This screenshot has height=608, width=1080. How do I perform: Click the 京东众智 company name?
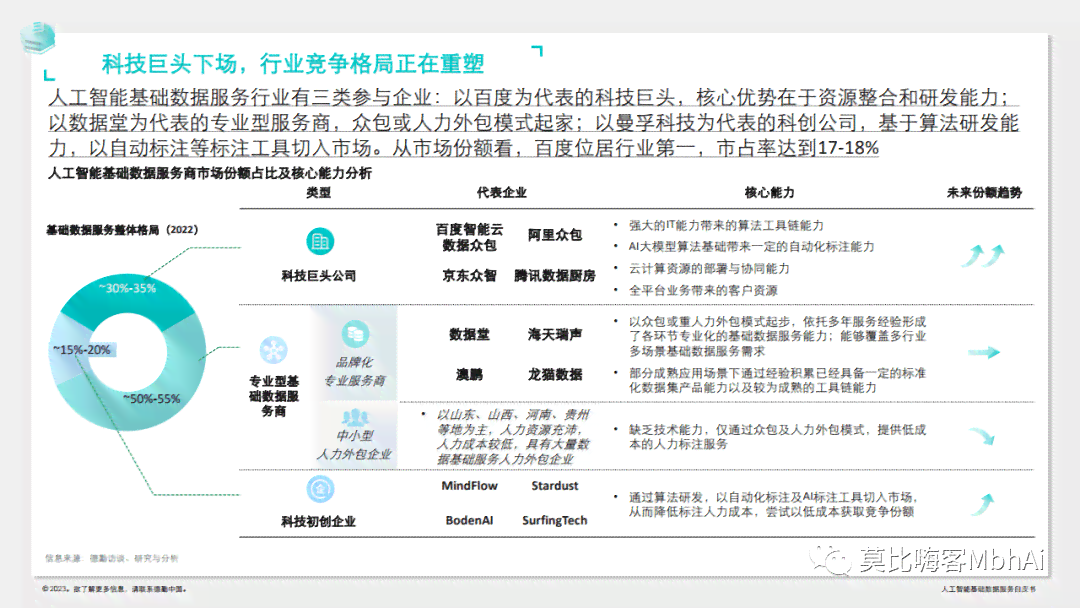pyautogui.click(x=469, y=275)
